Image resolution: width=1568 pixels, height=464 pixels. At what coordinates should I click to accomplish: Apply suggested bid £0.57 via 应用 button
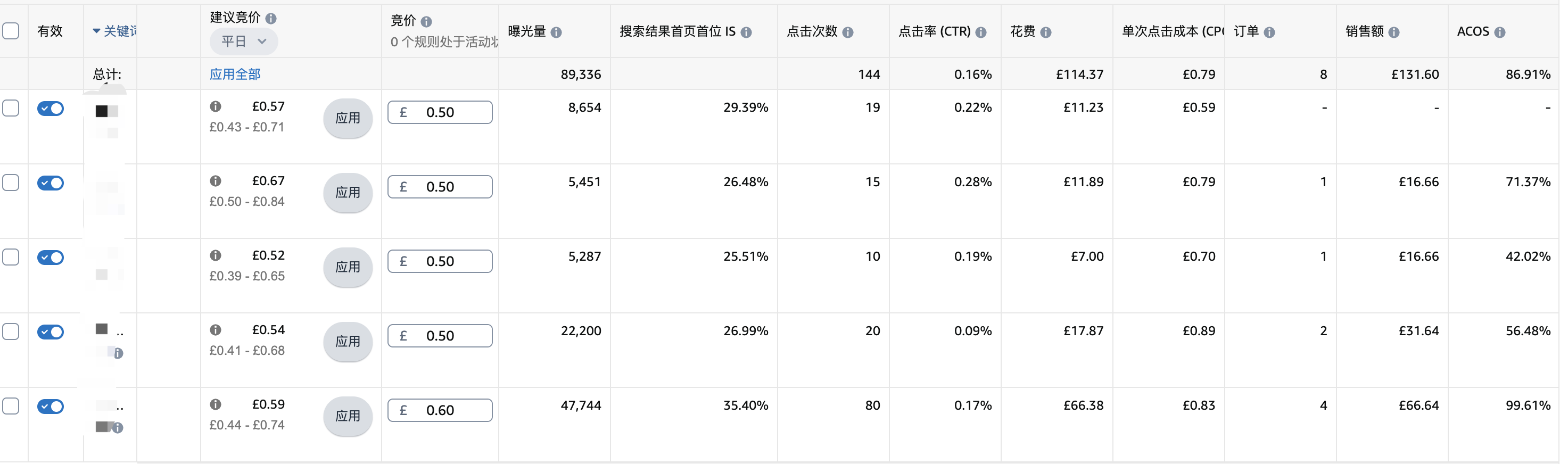pos(348,119)
